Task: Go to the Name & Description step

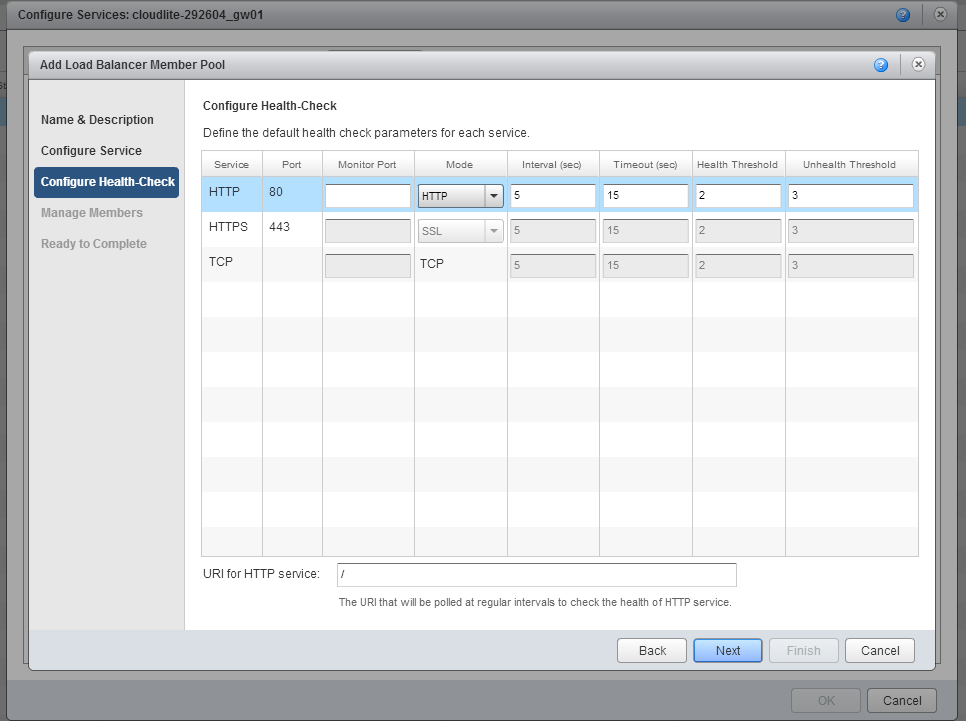Action: point(96,119)
